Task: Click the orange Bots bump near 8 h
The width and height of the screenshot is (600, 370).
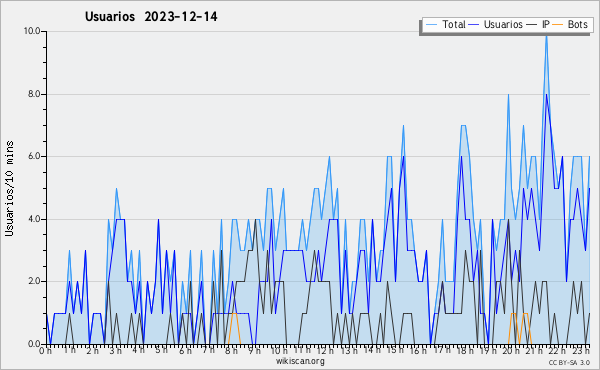Action: coord(234,328)
